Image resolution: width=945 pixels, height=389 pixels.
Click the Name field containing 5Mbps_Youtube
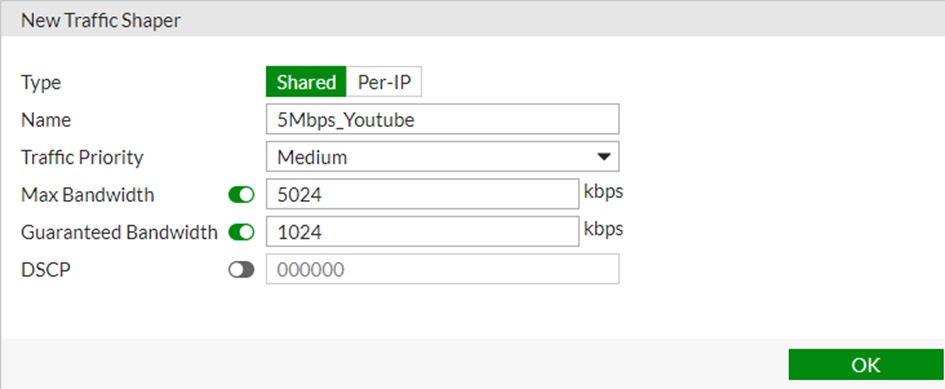[x=442, y=119]
